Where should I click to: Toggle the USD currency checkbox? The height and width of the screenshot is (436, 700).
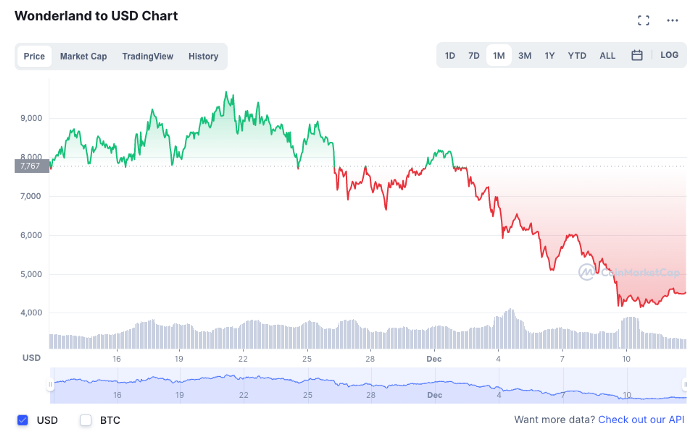pyautogui.click(x=23, y=420)
